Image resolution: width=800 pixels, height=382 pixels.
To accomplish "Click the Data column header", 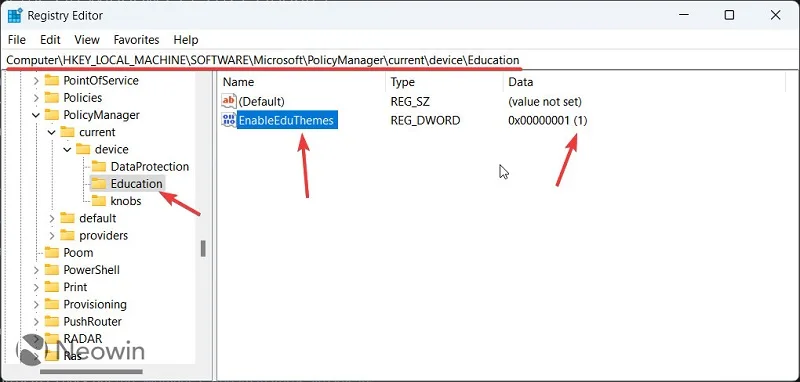I will coord(643,82).
